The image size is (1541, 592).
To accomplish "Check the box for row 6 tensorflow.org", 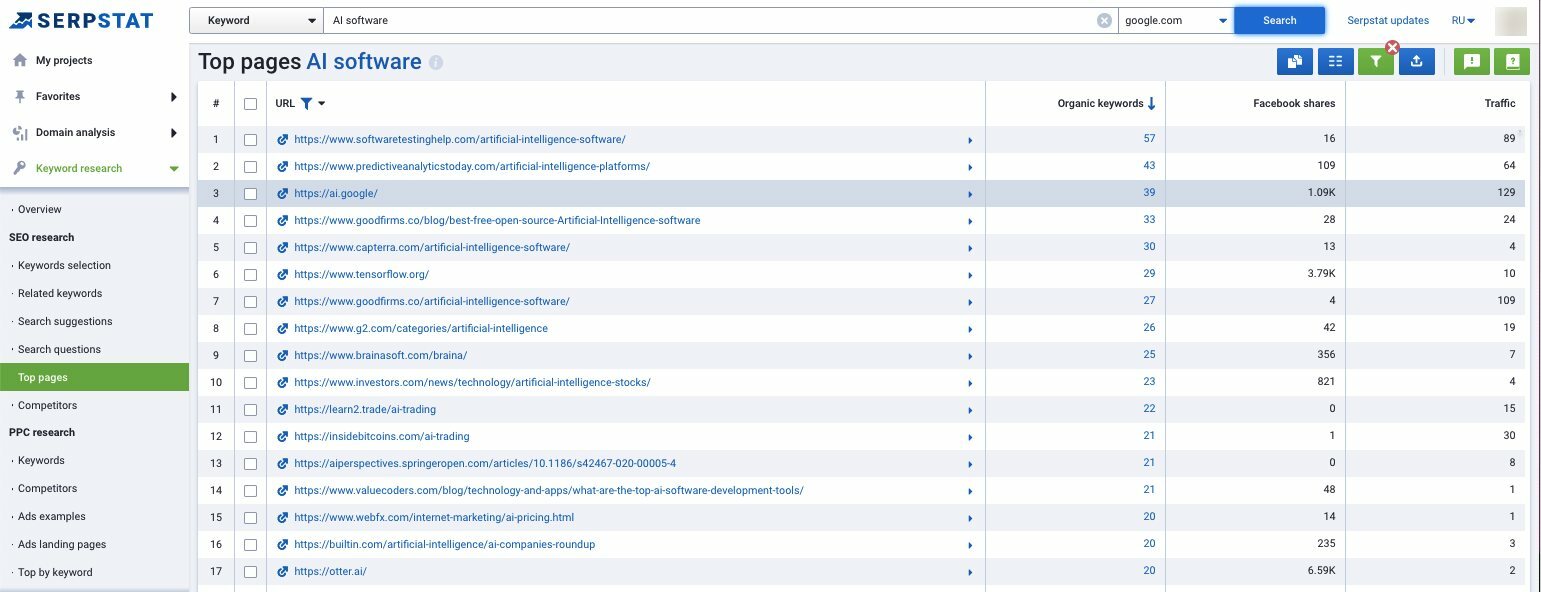I will (250, 275).
